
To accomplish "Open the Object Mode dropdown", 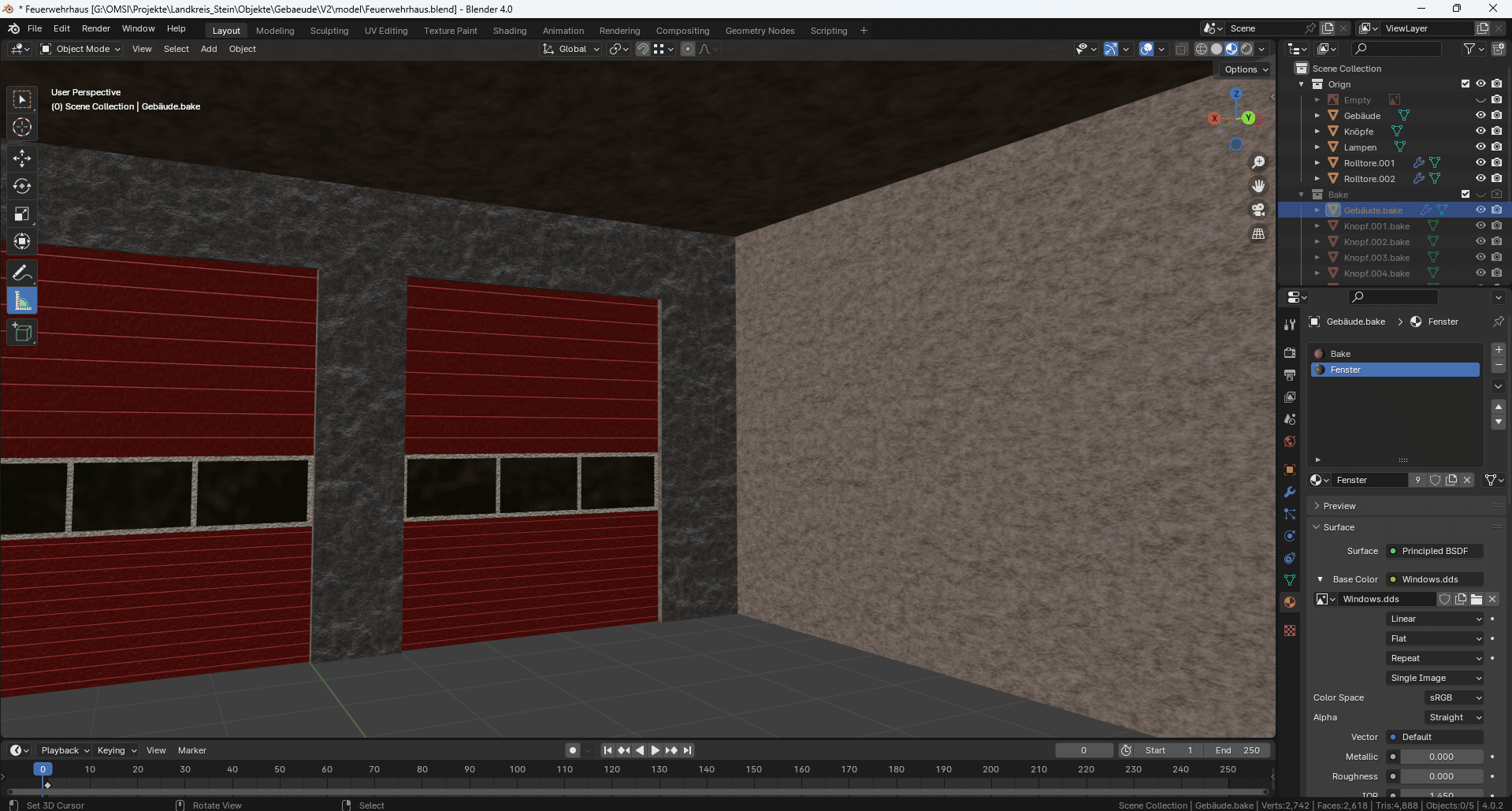I will [80, 49].
